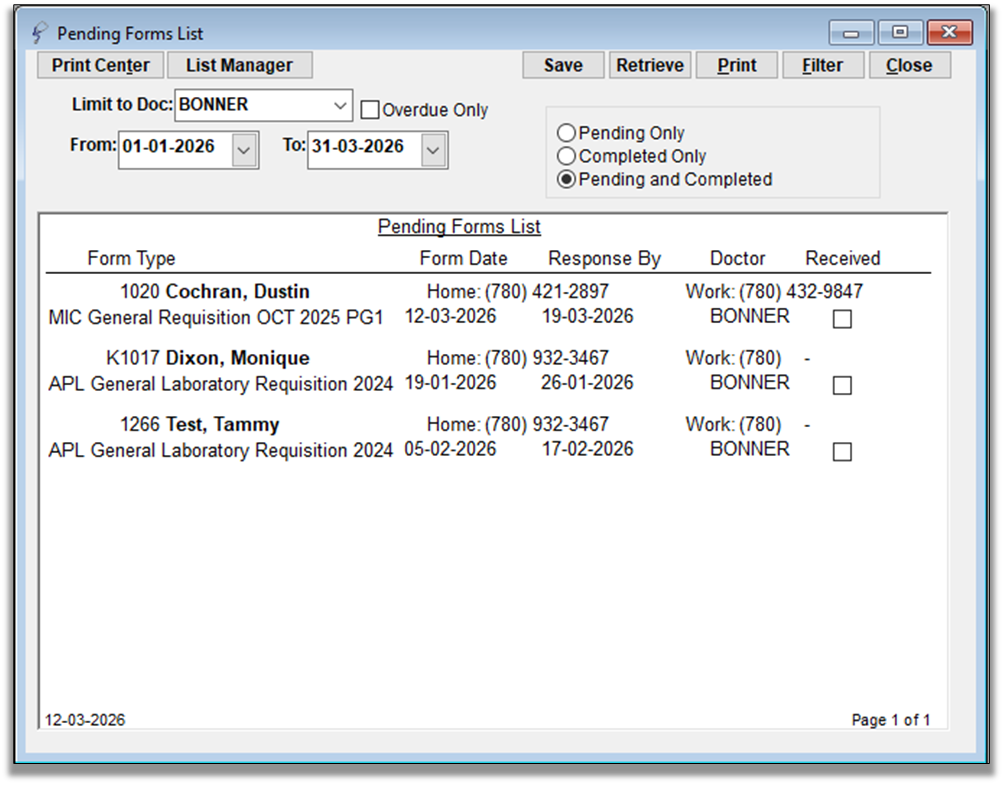
Task: Open the From date picker dropdown
Action: pos(244,150)
